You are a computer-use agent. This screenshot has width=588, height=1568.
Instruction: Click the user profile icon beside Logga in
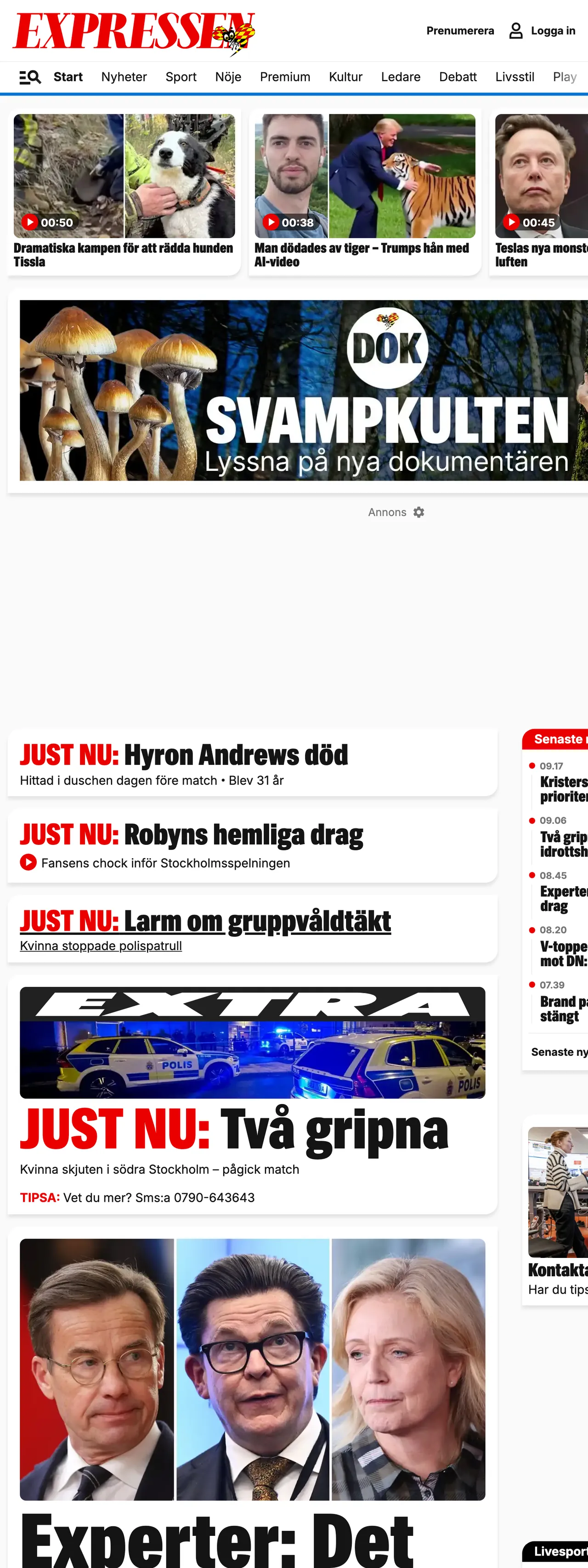[515, 30]
